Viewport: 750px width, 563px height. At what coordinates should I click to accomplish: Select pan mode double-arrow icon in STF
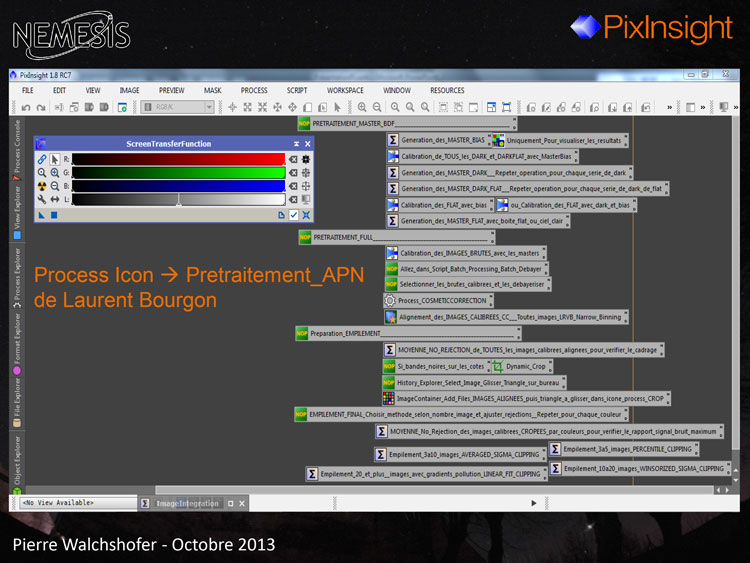click(x=55, y=199)
